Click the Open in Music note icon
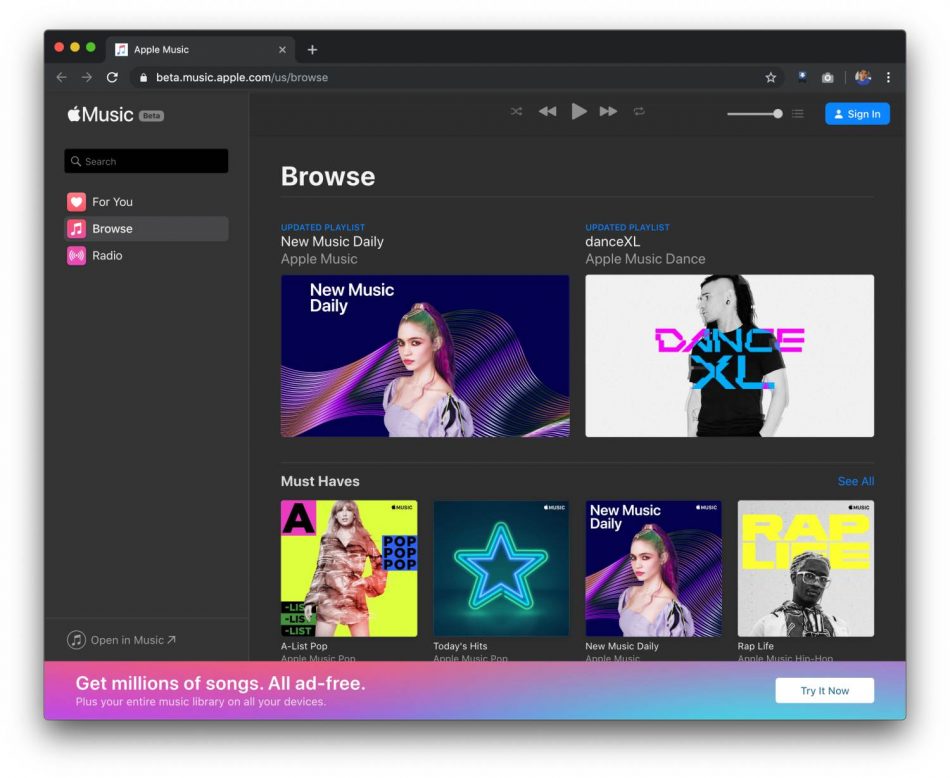 [76, 640]
